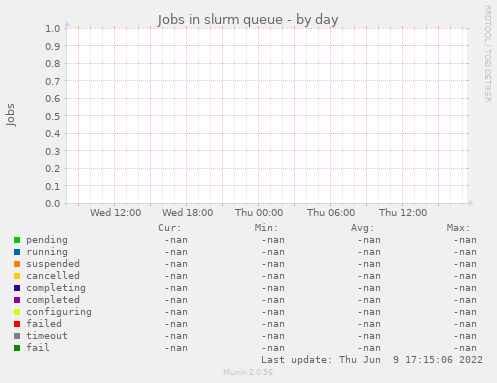Screen dimensions: 497x383
Task: Click the graph title Jobs in slurm queue
Action: coord(220,20)
